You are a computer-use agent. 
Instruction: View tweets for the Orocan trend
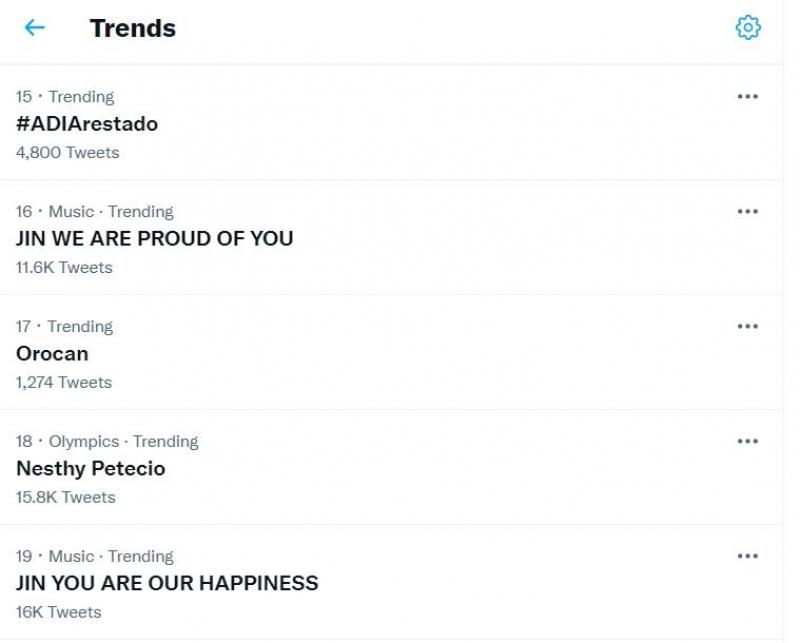click(x=53, y=354)
